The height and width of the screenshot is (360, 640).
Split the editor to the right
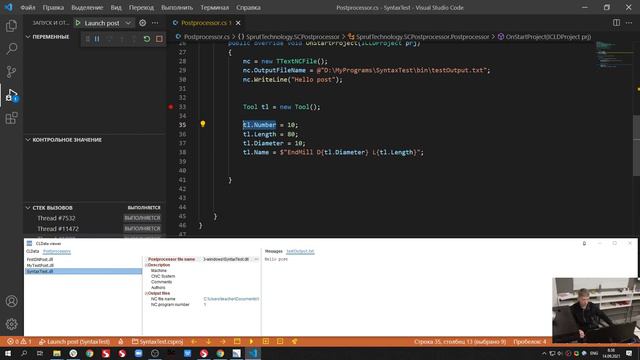tap(616, 23)
